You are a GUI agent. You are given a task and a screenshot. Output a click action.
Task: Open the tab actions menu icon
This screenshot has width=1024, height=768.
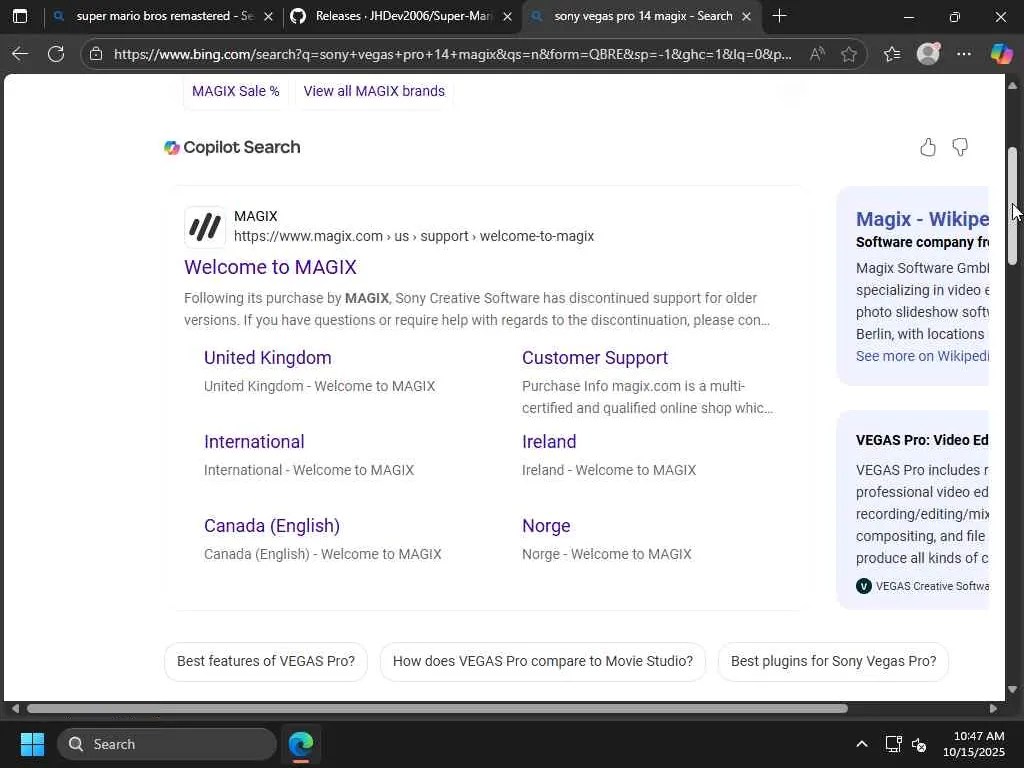[x=20, y=16]
